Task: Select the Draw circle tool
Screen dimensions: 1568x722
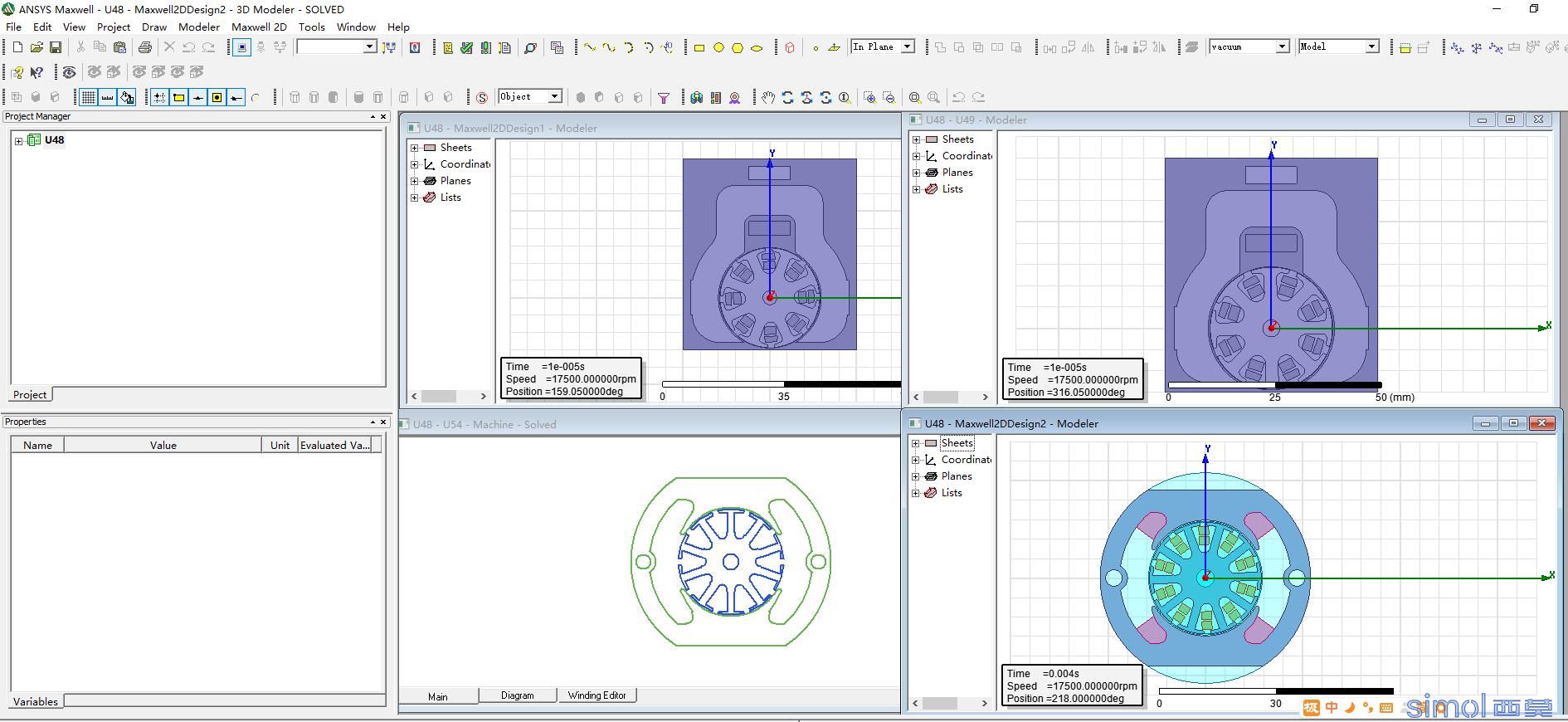Action: coord(718,47)
